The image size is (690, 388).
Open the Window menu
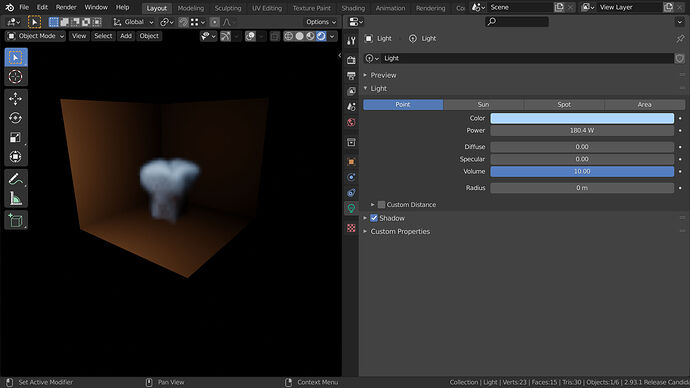pos(96,7)
